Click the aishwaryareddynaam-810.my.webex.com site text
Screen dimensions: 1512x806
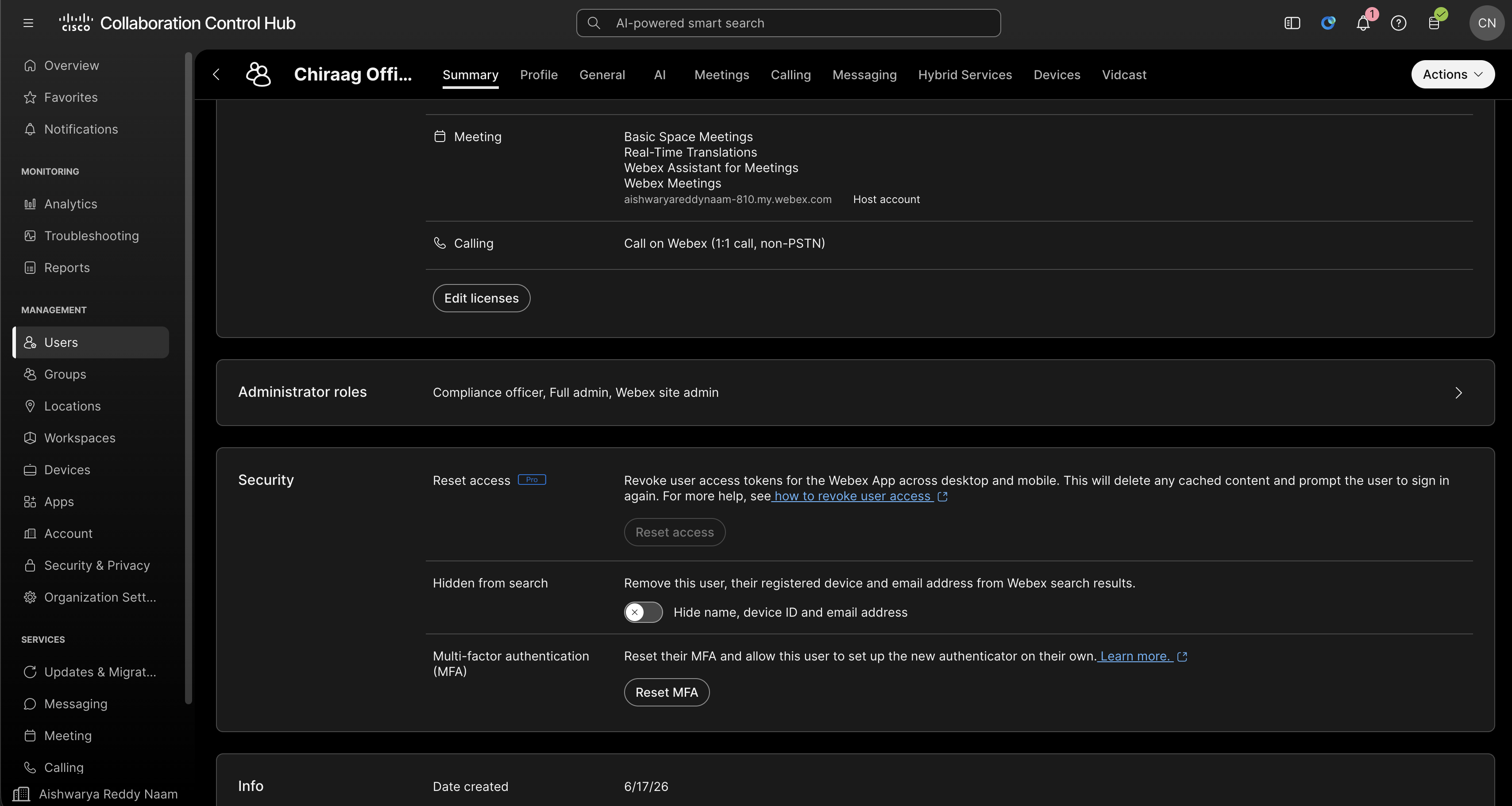tap(727, 200)
